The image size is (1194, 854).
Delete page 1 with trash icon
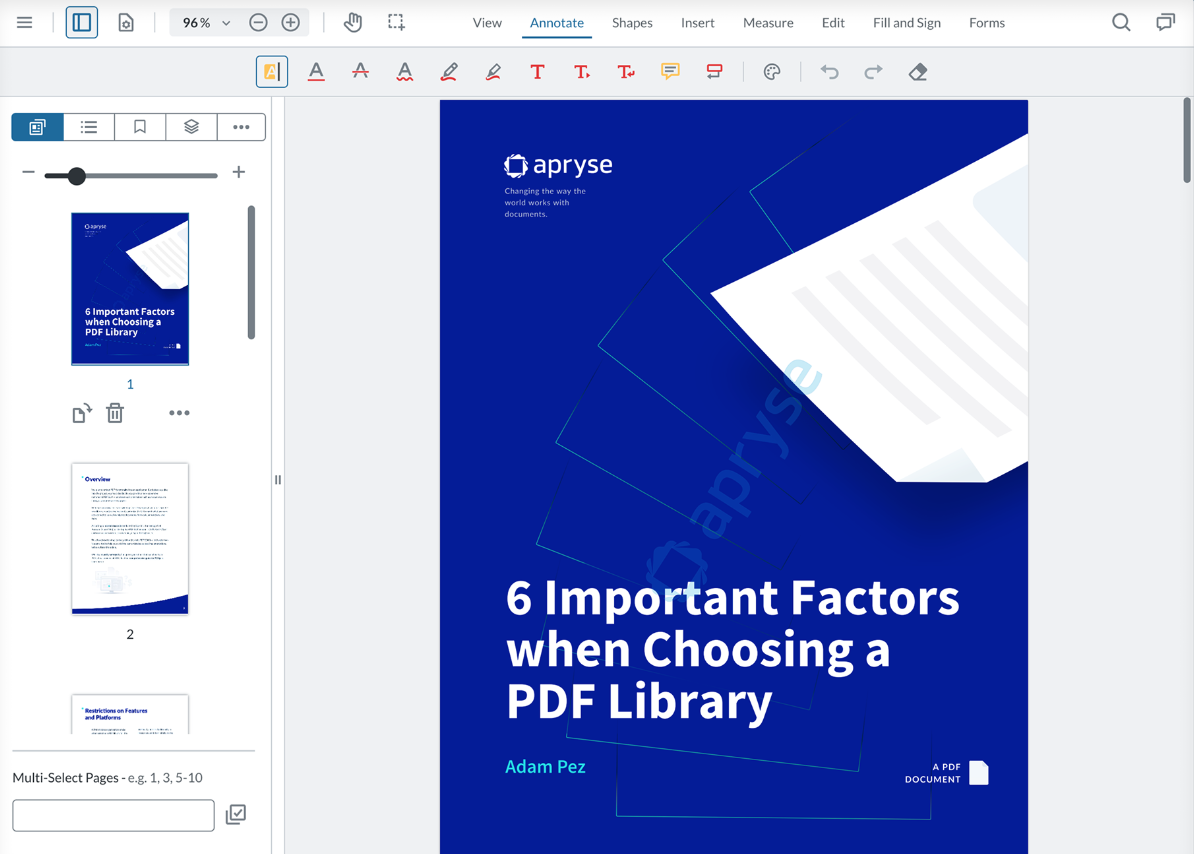pyautogui.click(x=115, y=413)
